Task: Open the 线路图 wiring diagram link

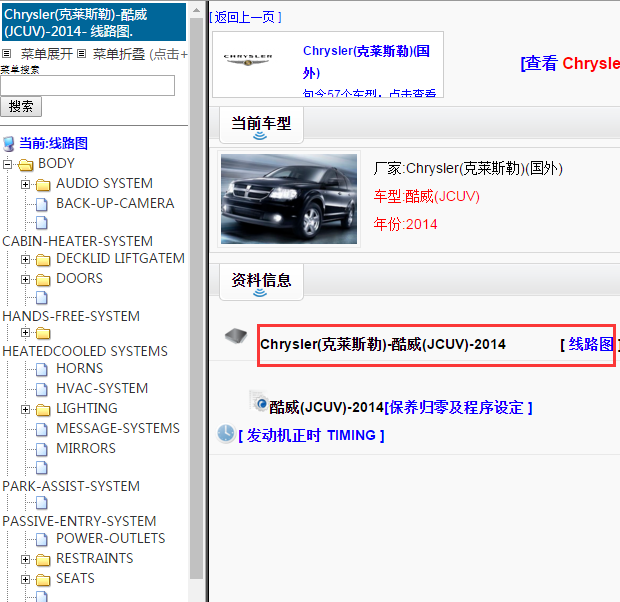Action: point(590,344)
